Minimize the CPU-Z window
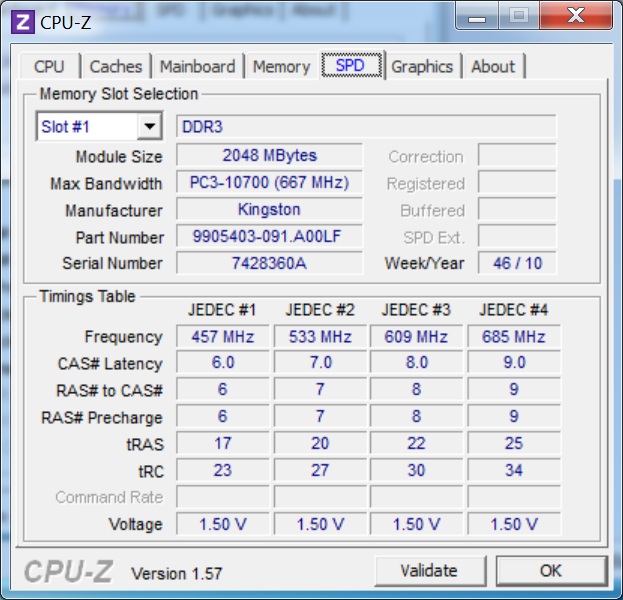 pos(477,17)
